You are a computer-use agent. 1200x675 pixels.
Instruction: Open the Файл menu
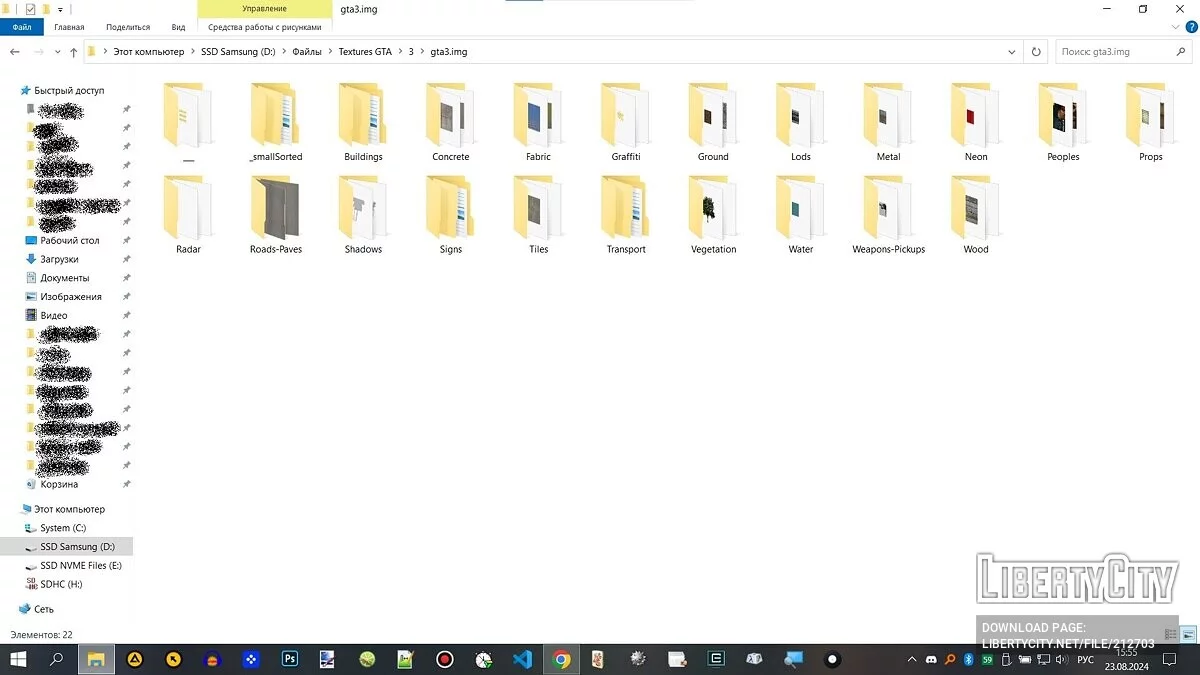[x=22, y=27]
